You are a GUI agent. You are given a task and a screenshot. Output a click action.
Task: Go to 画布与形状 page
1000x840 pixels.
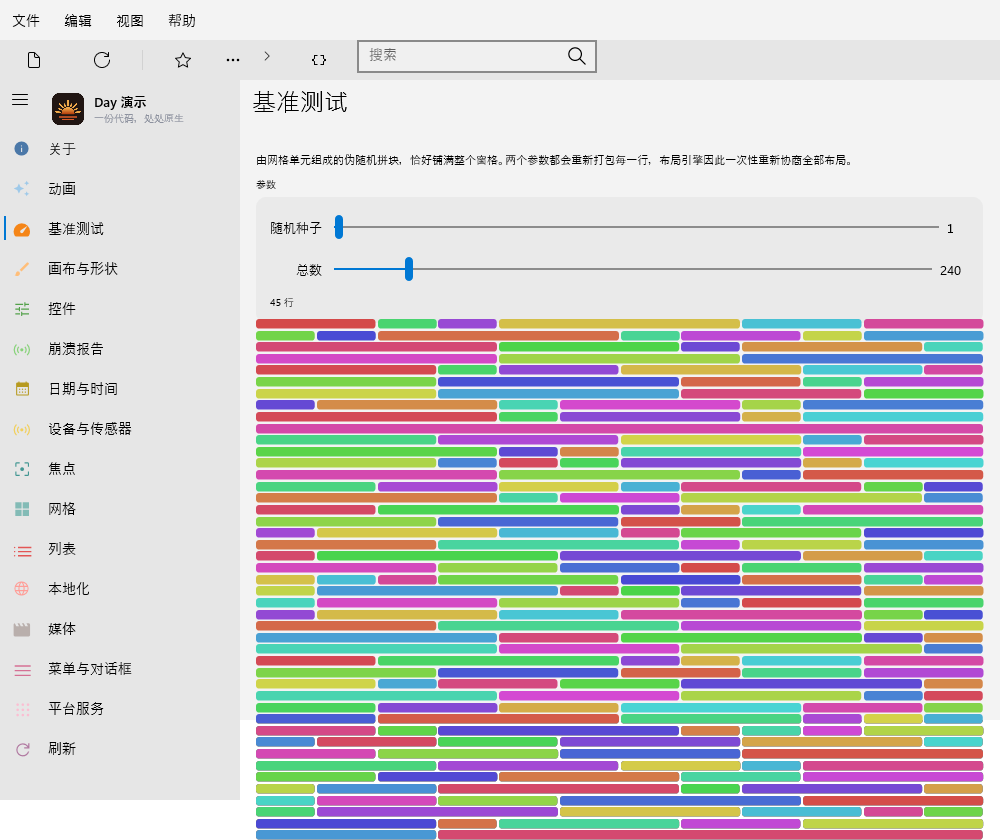tap(121, 269)
